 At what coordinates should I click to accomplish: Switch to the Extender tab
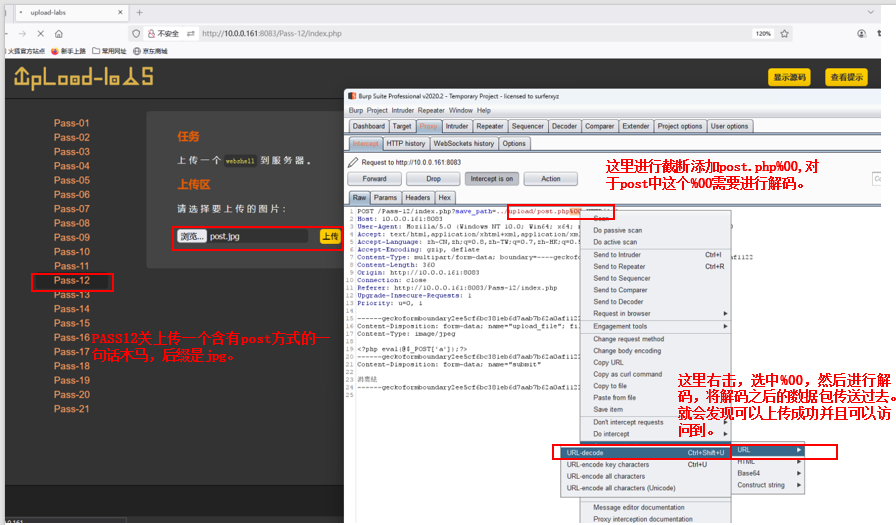point(635,126)
